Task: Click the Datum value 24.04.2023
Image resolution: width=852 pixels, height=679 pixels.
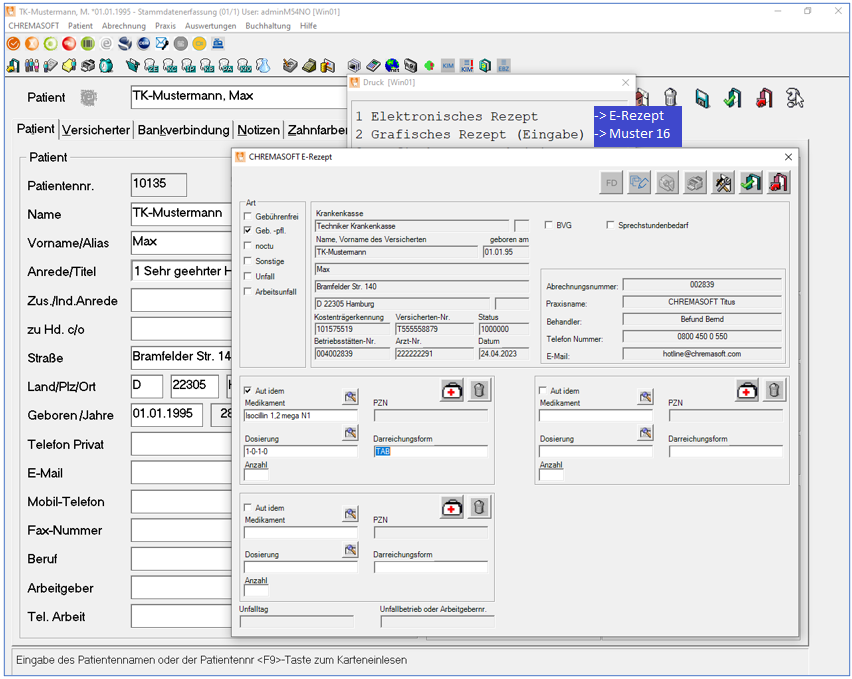Action: coord(503,354)
